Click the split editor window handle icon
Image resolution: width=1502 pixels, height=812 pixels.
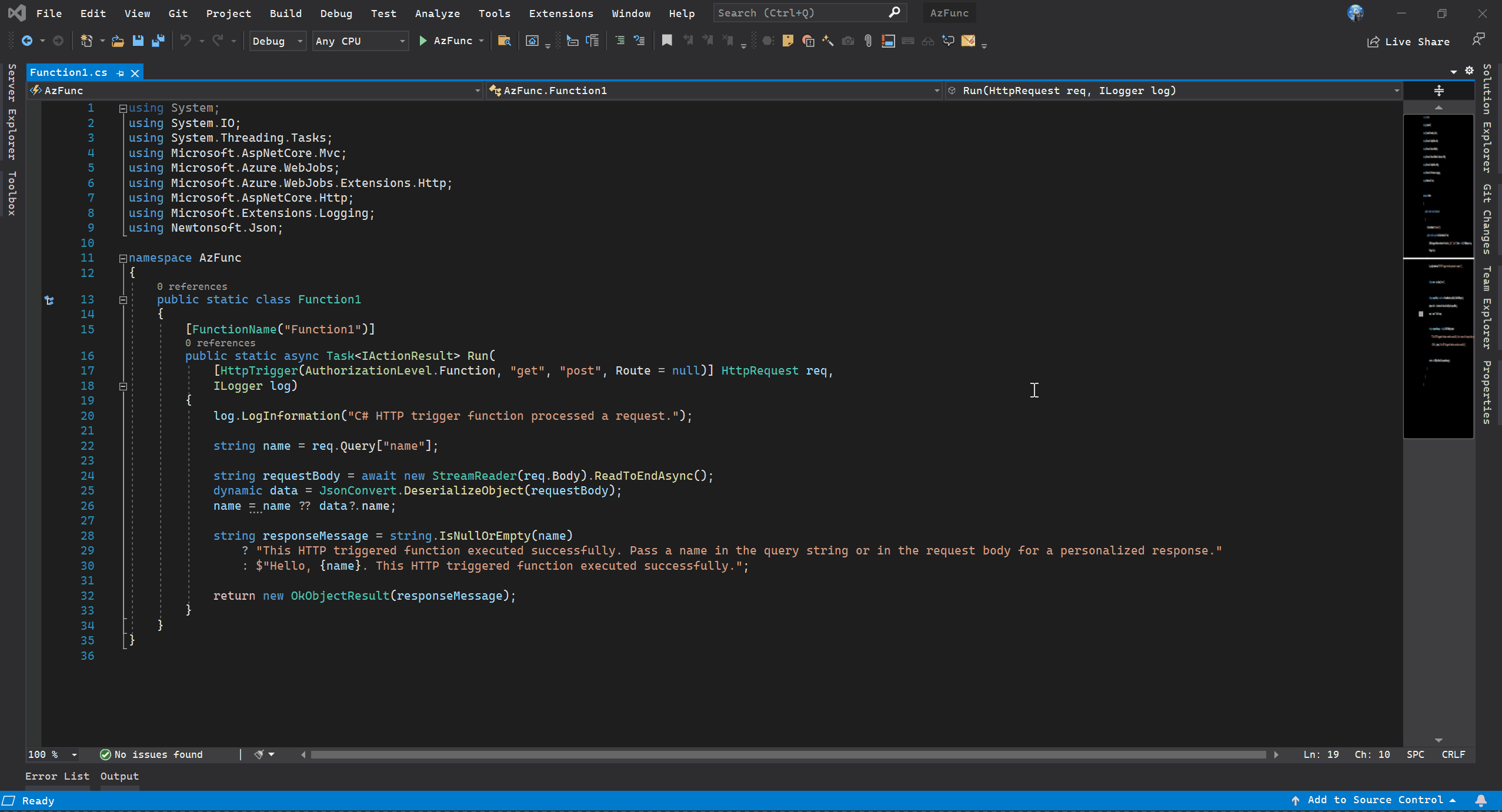[x=1438, y=91]
